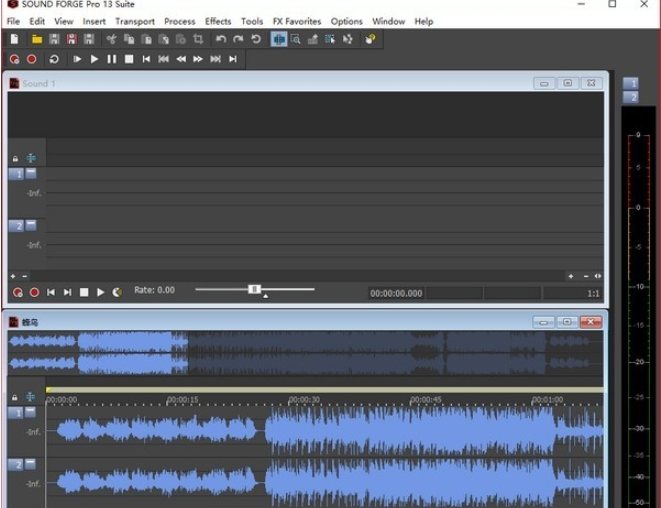This screenshot has height=508, width=661.
Task: Toggle meter channel 2 button above level meter
Action: (631, 97)
